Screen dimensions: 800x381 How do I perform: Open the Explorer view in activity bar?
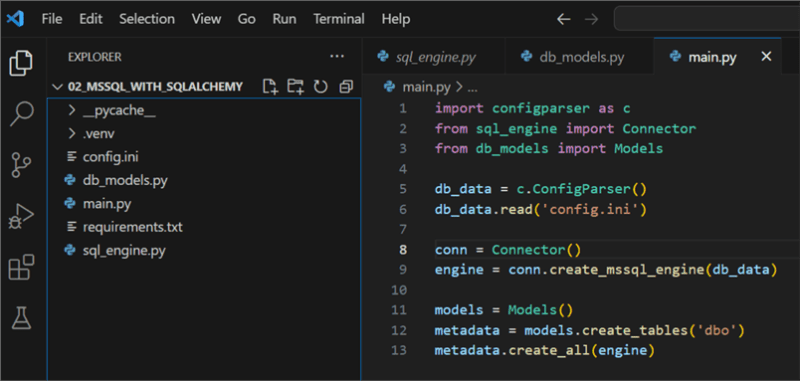click(x=21, y=63)
